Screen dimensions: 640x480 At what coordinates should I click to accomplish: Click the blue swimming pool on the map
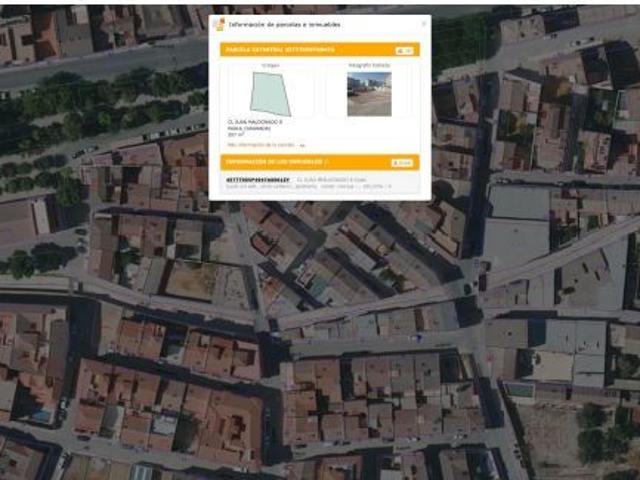[x=41, y=416]
